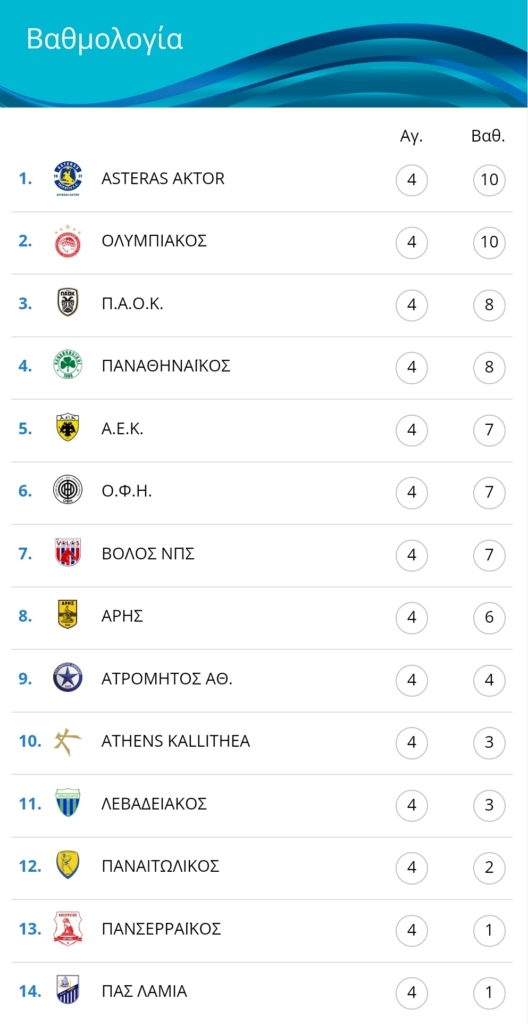528x1024 pixels.
Task: Click Aris's 6 points badge
Action: click(489, 617)
